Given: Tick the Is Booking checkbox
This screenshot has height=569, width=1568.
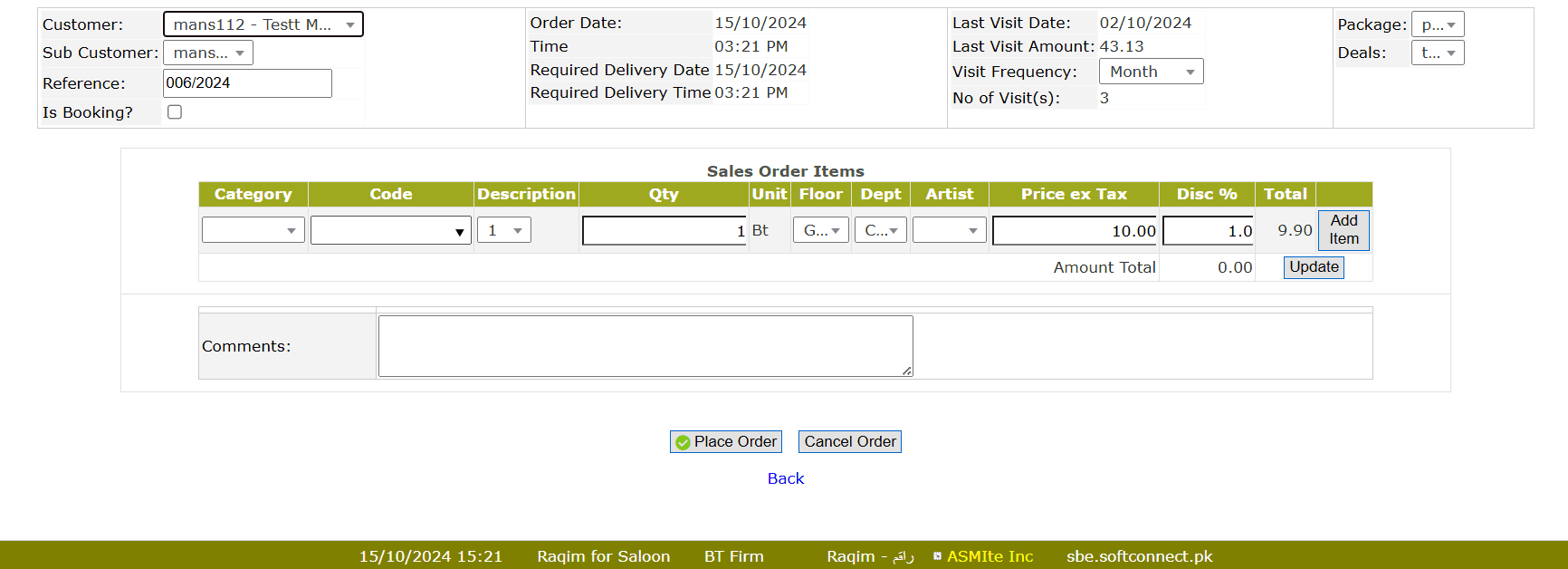Looking at the screenshot, I should coord(175,112).
